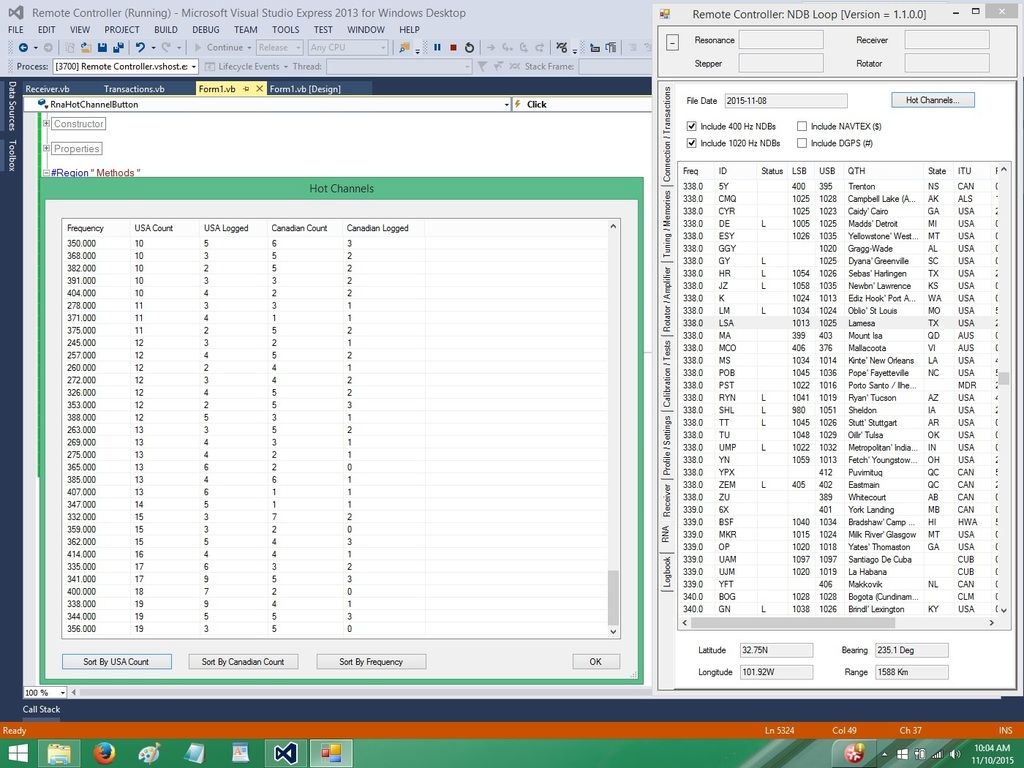Pin the Form1.vb tab
1024x768 pixels.
(x=247, y=89)
